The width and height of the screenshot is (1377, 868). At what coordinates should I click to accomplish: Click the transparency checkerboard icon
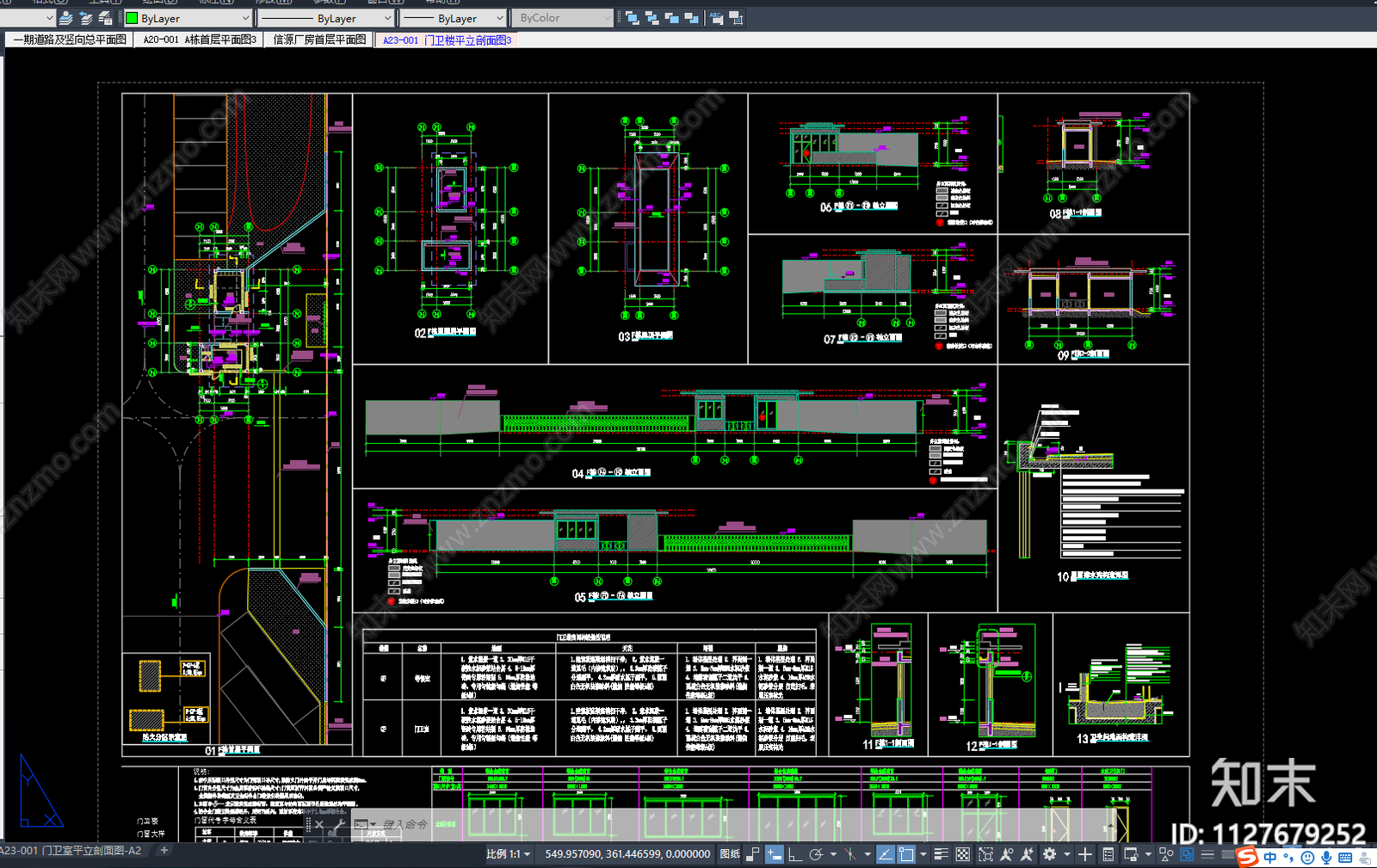click(963, 854)
